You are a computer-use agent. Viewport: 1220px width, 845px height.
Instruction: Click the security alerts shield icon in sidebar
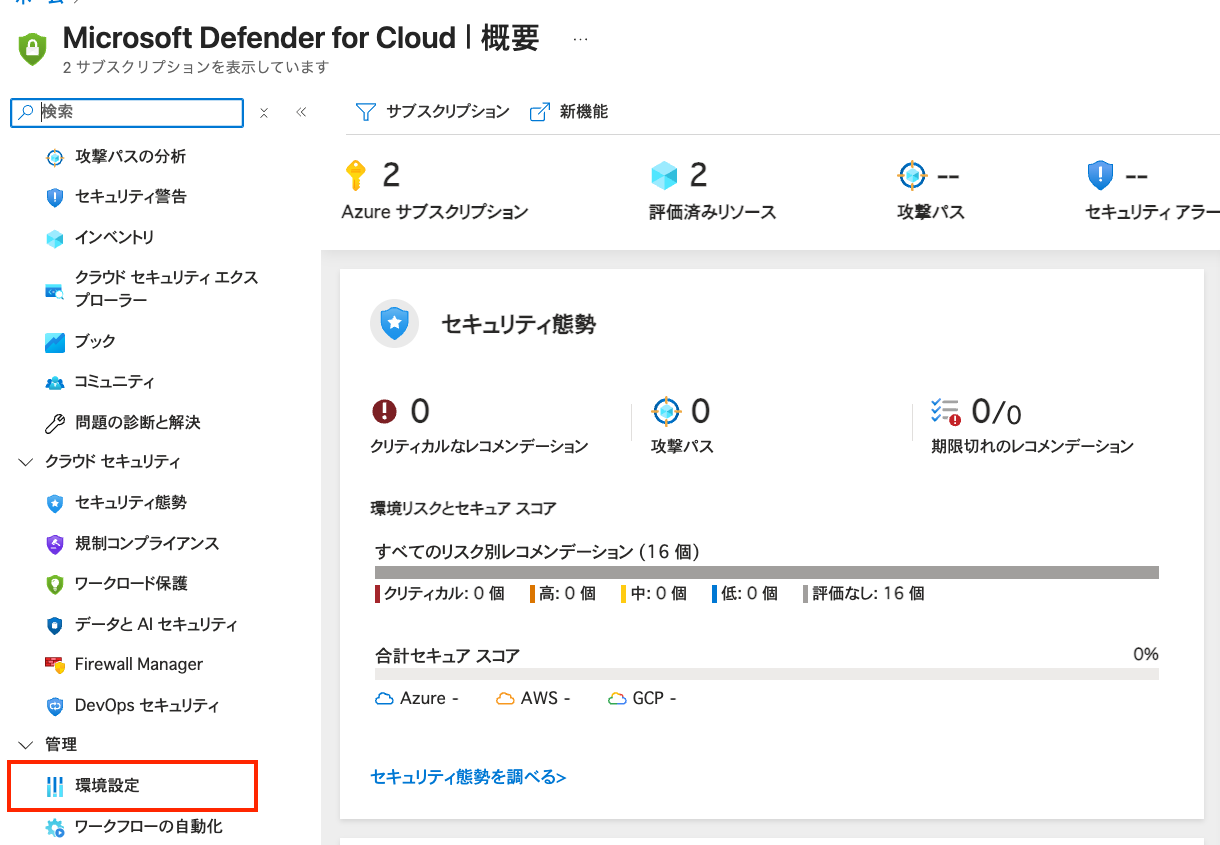[55, 197]
